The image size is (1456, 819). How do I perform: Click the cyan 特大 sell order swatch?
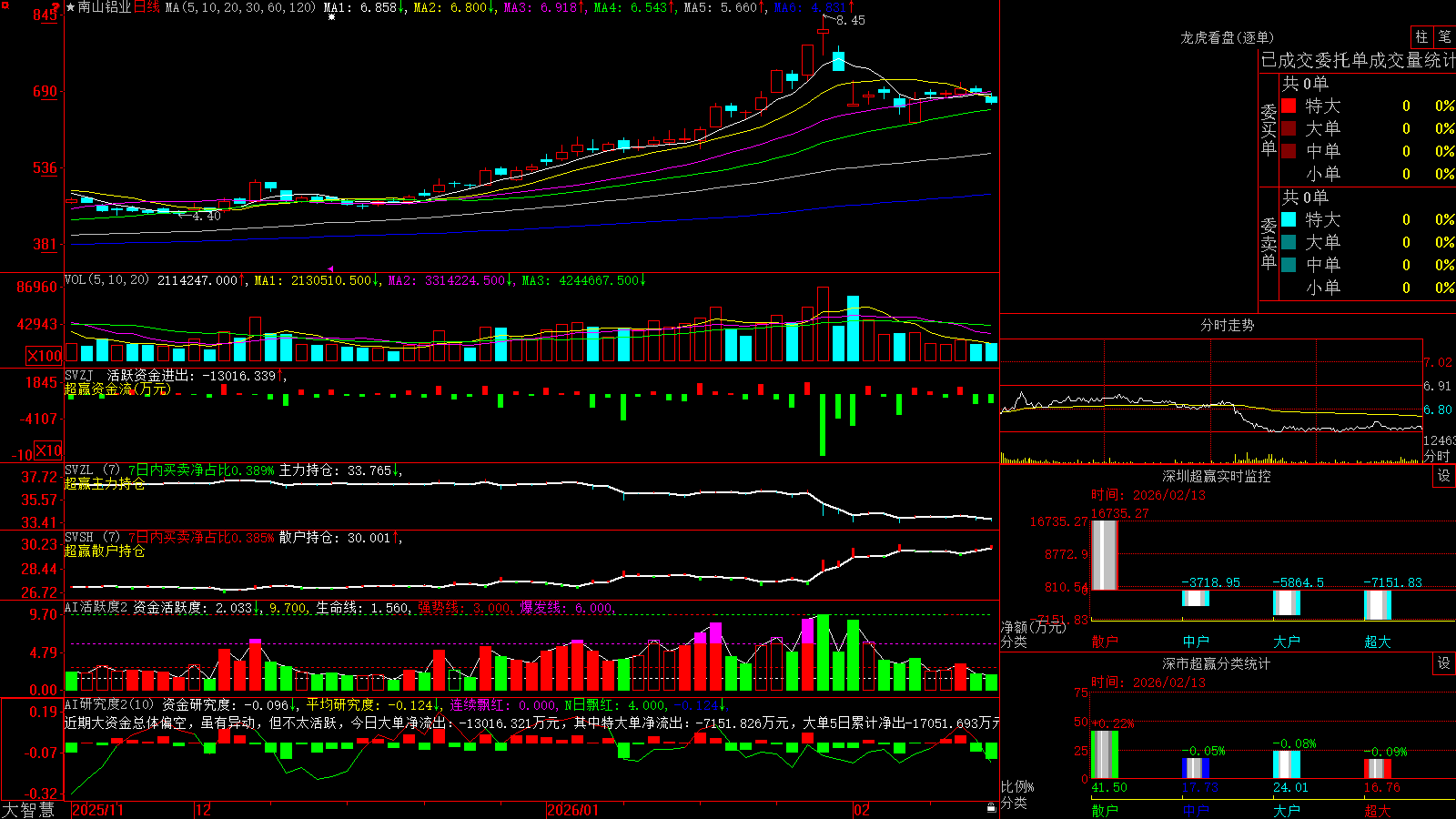click(1289, 219)
